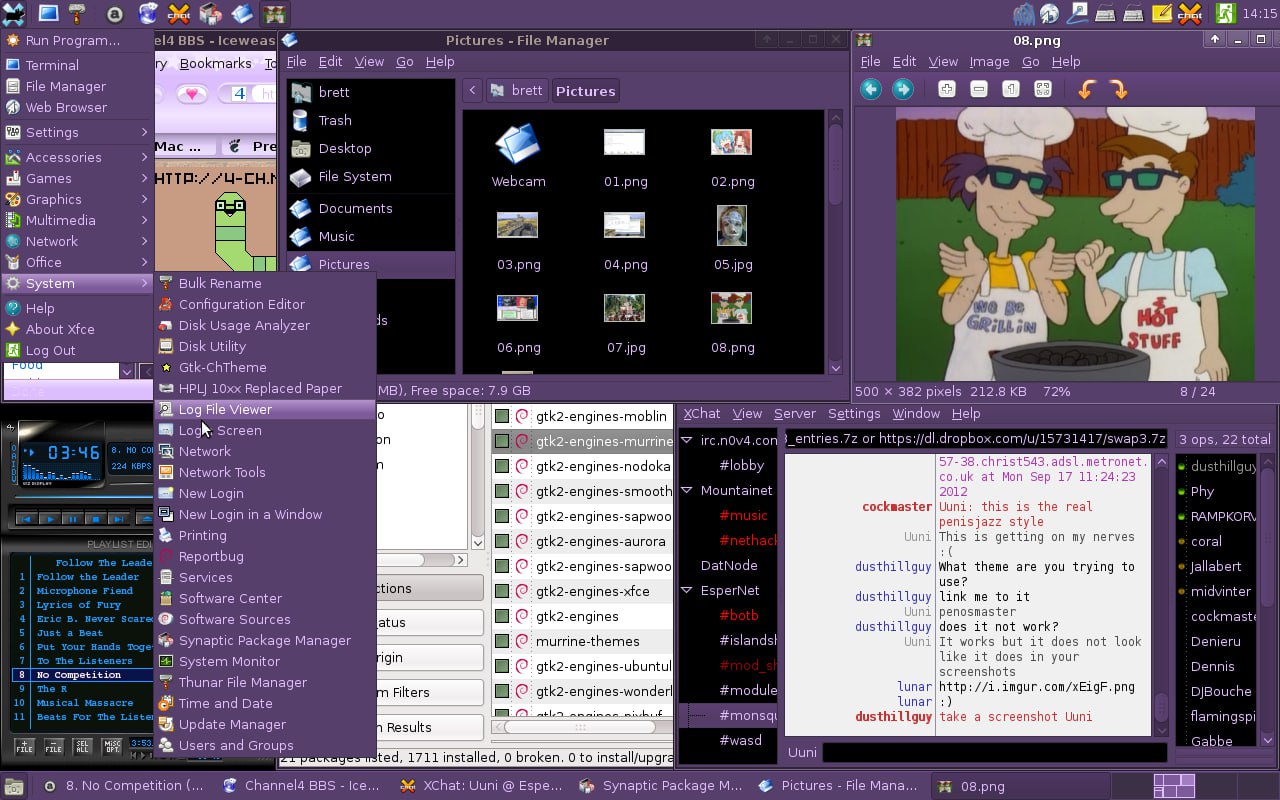Open System Monitor from the System submenu
Image resolution: width=1280 pixels, height=800 pixels.
(x=229, y=661)
